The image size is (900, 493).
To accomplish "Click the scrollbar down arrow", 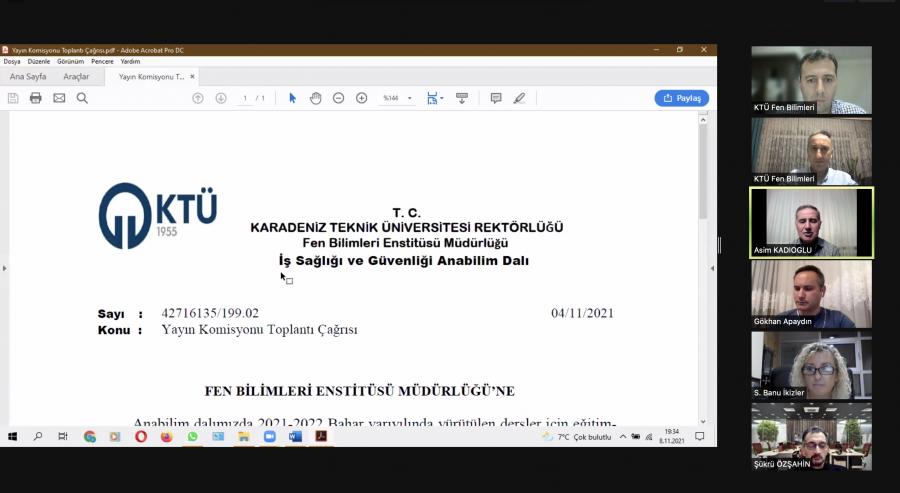I will click(x=703, y=422).
